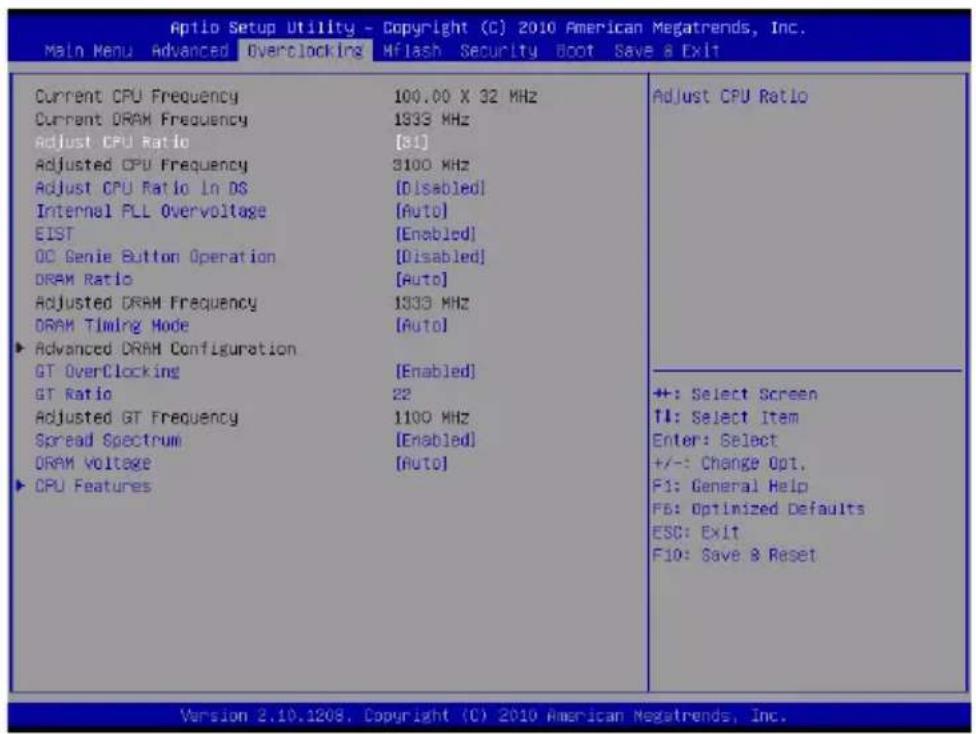
Task: Click the 100.00 X 32 MHz value
Action: point(466,97)
